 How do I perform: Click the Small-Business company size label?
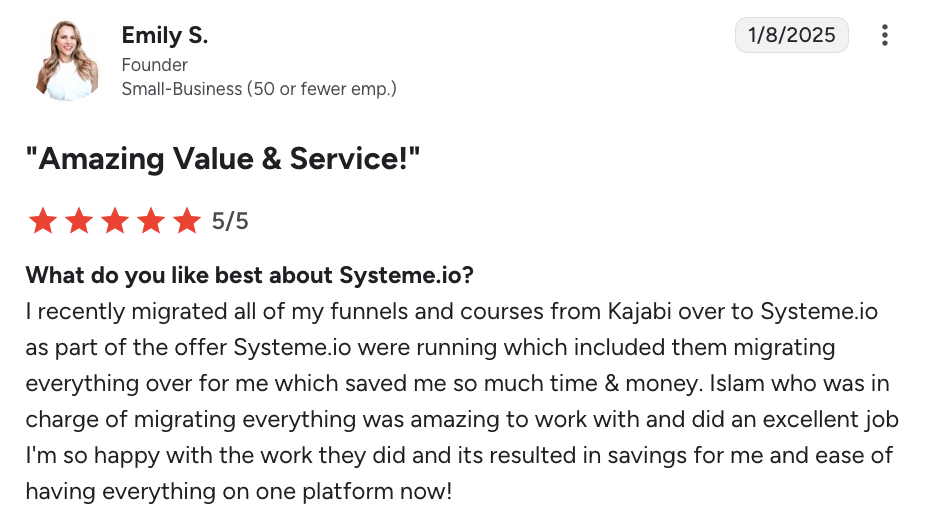[259, 89]
